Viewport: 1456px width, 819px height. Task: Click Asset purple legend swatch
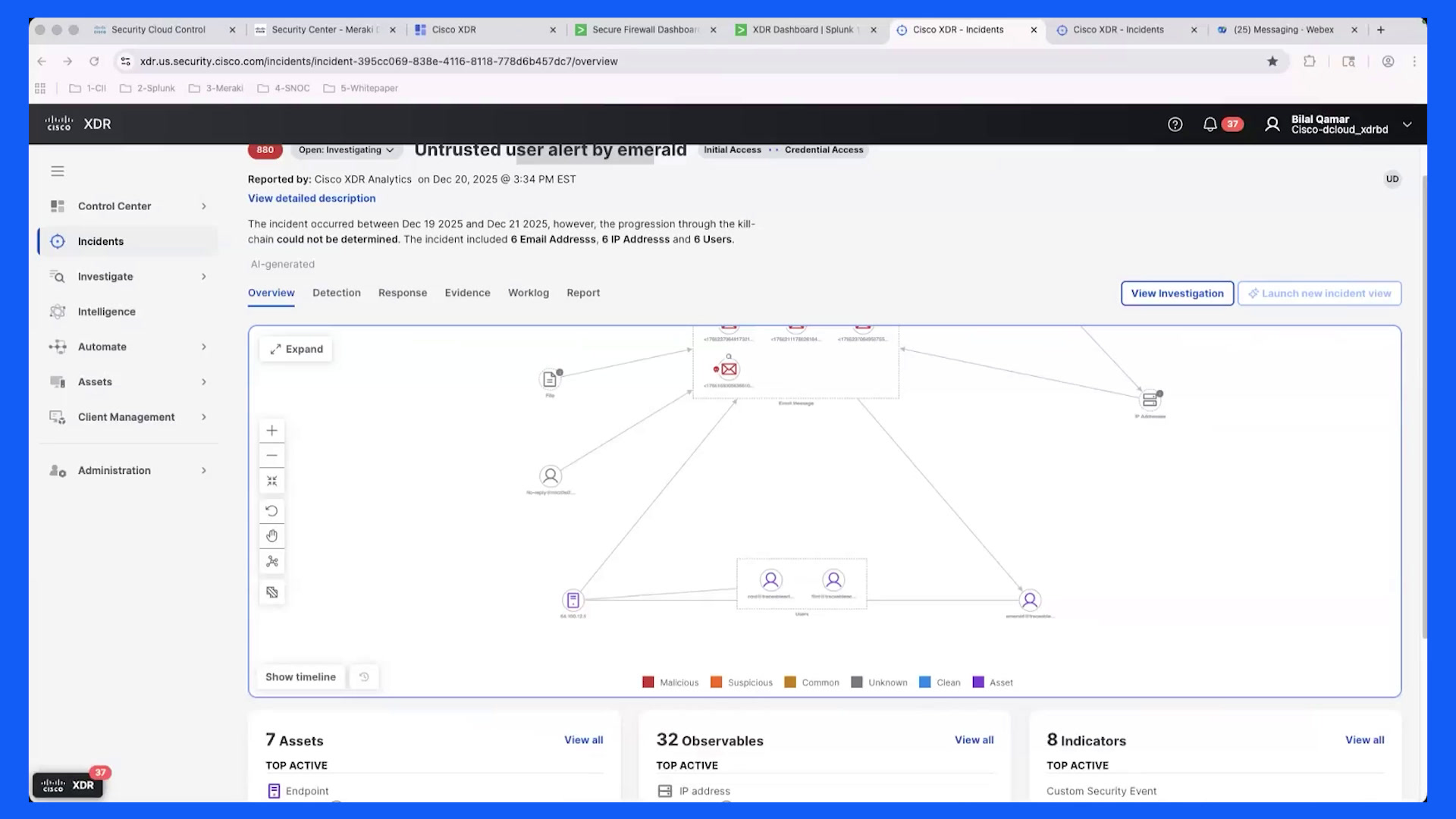point(978,682)
